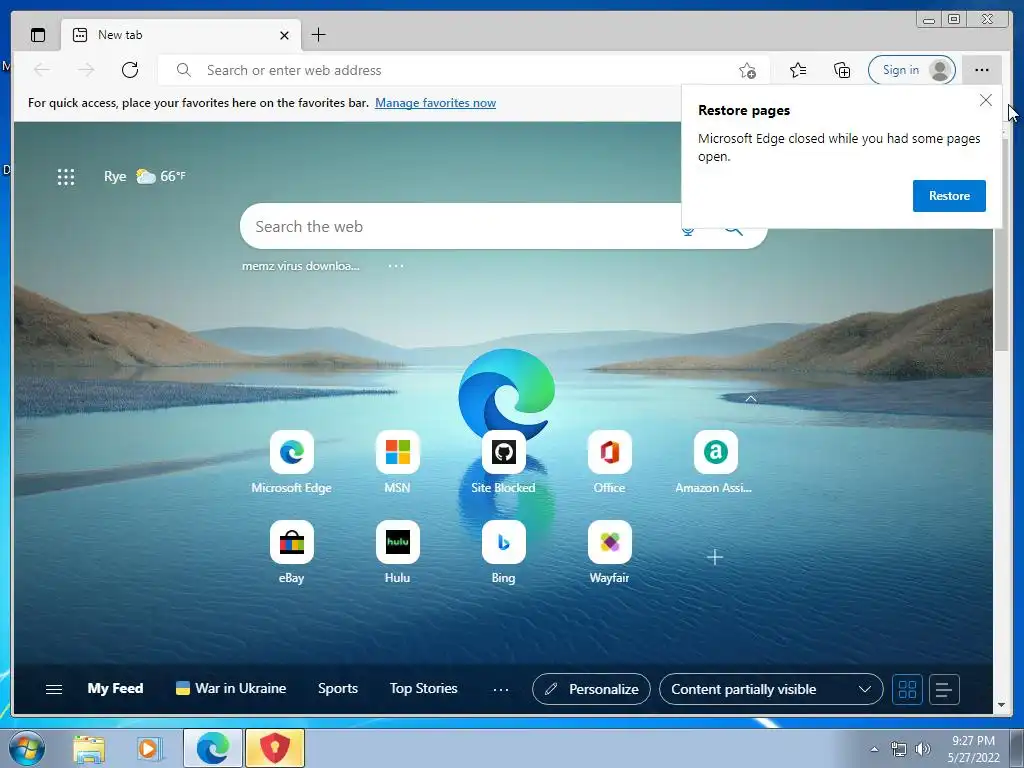The image size is (1024, 768).
Task: Collapse quick links with up chevron
Action: point(751,398)
